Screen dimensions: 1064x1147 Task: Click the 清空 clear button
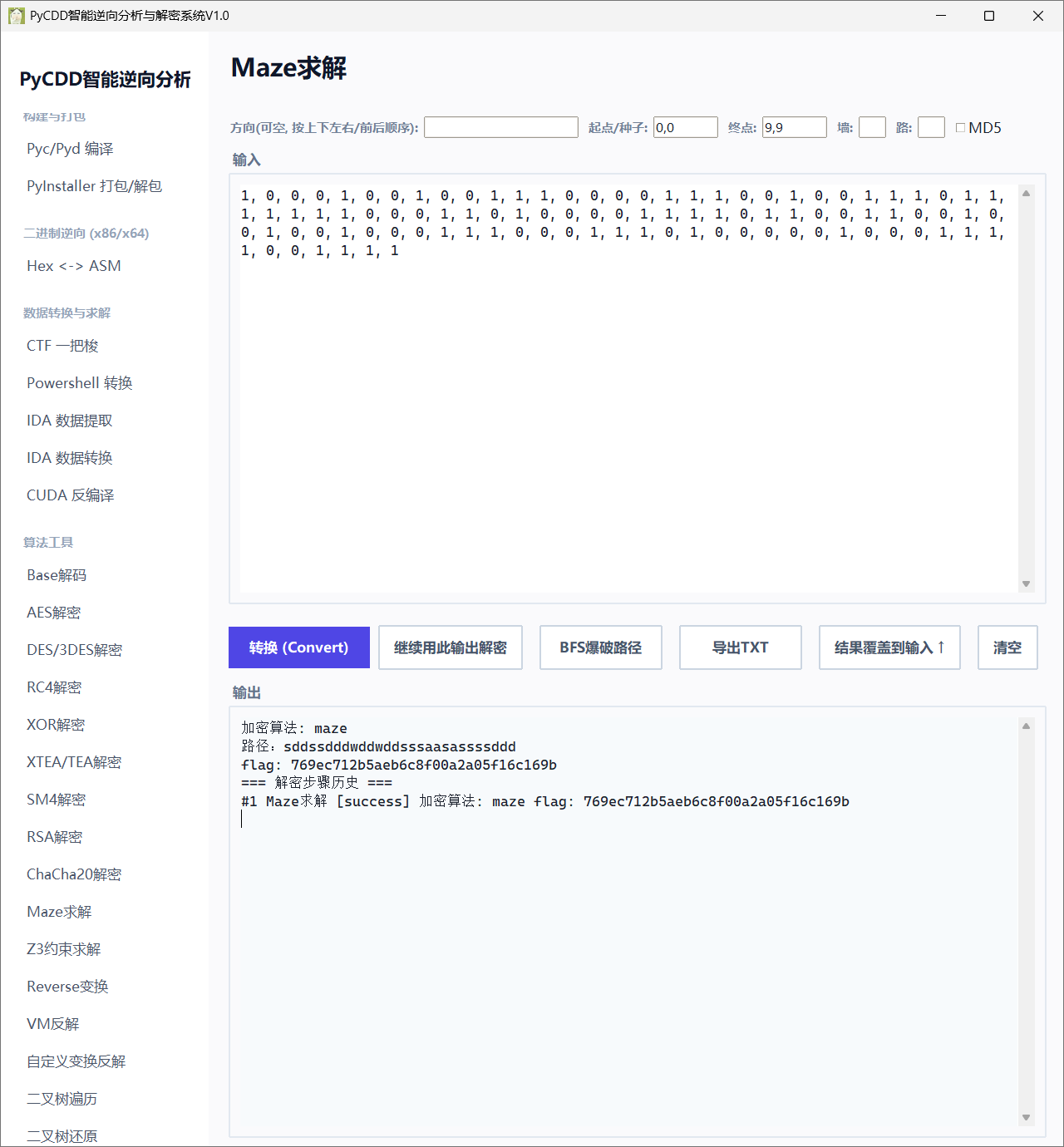click(1007, 647)
